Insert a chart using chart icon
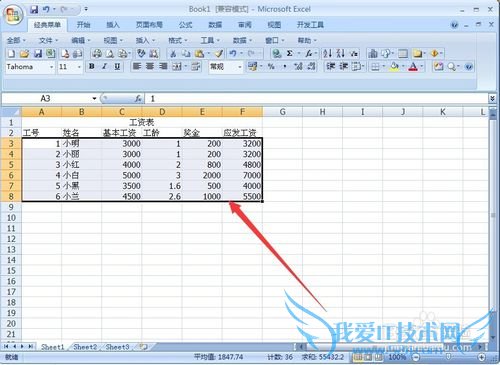The image size is (500, 365). pos(373,53)
